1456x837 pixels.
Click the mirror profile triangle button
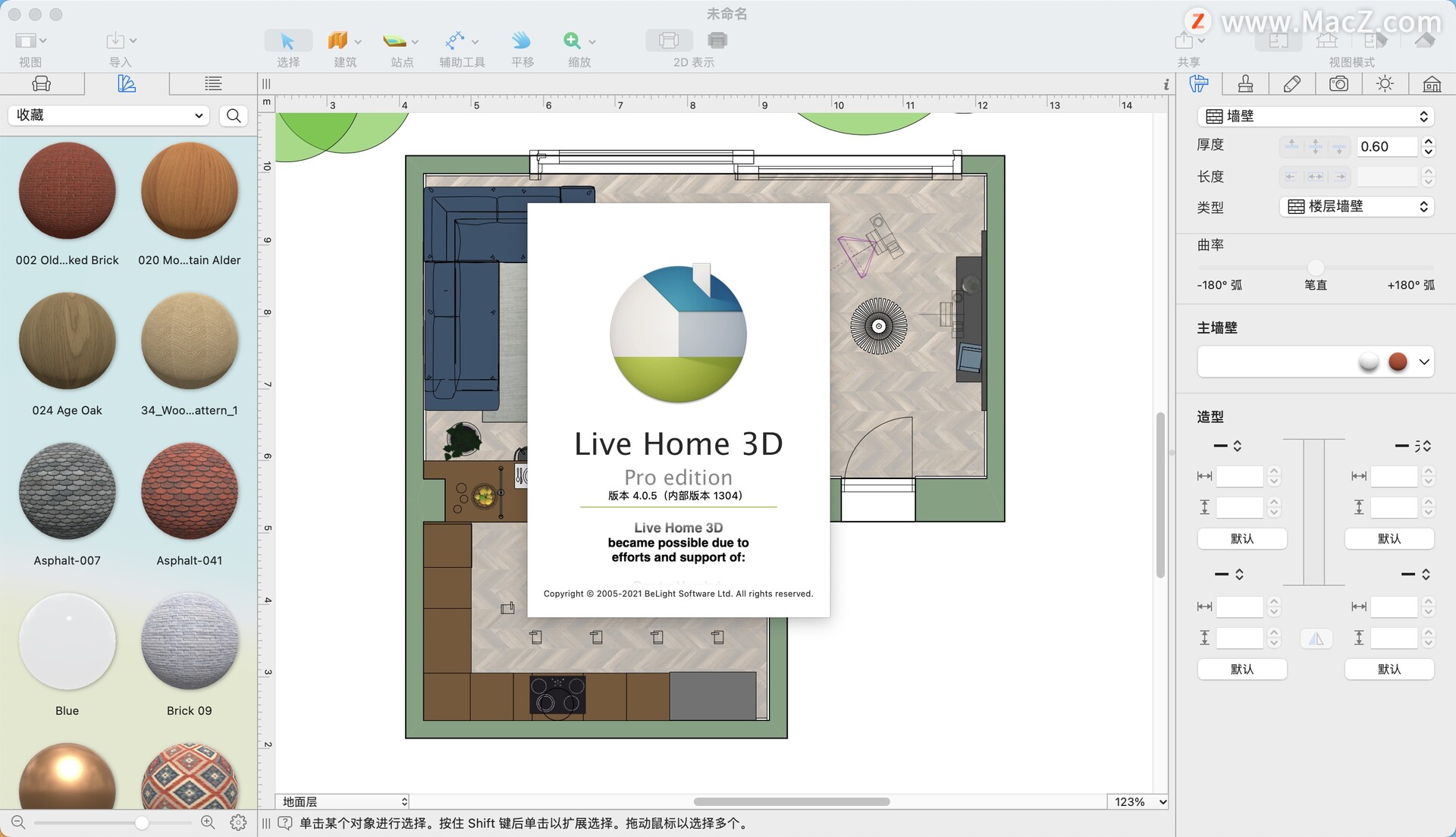(x=1316, y=638)
